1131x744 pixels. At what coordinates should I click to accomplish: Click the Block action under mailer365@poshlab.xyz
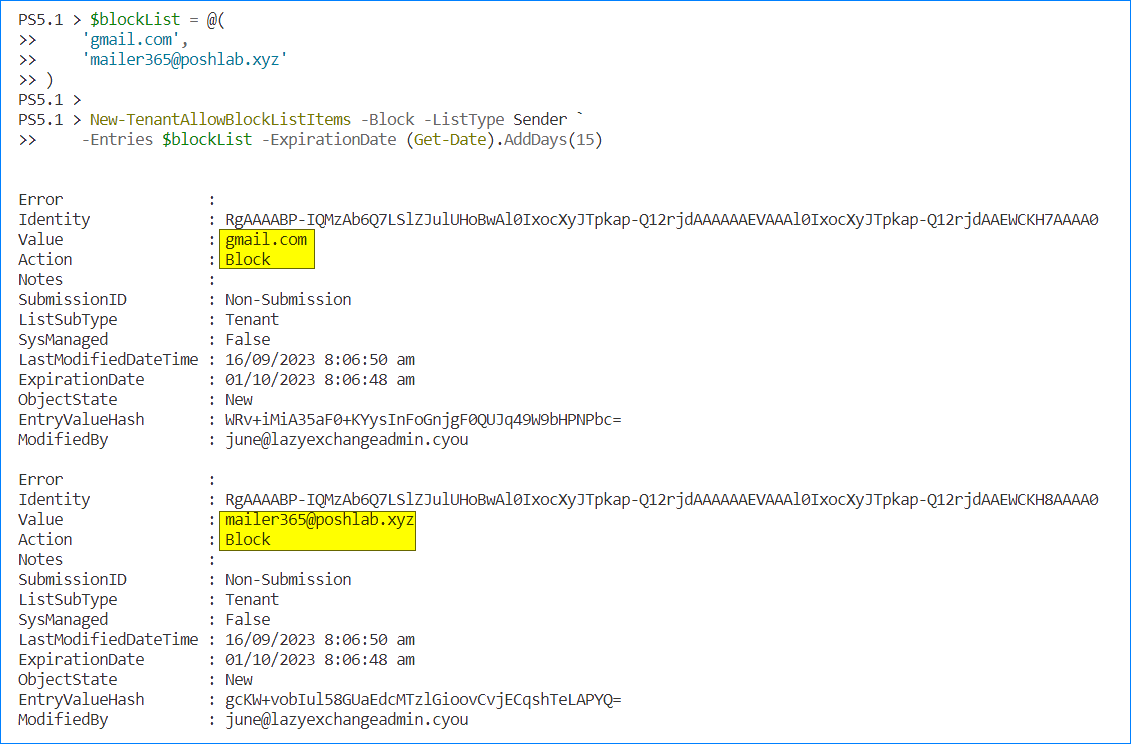point(247,539)
